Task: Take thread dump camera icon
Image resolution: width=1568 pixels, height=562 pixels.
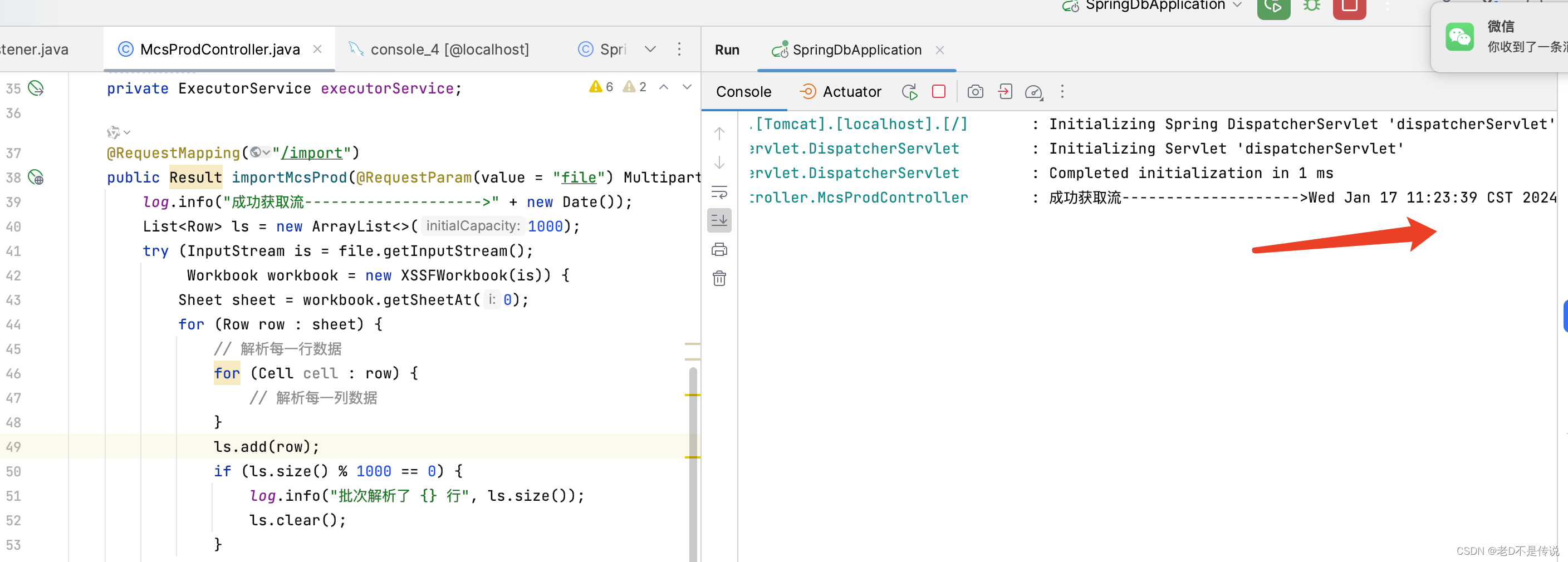Action: 975,92
